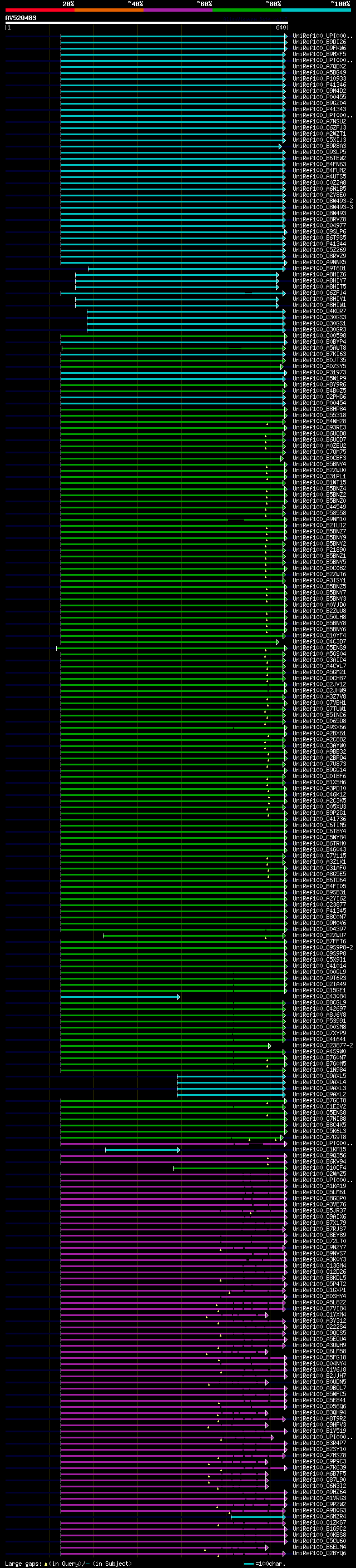Click the UniRef100_Q30GS3 entry

coord(319,317)
